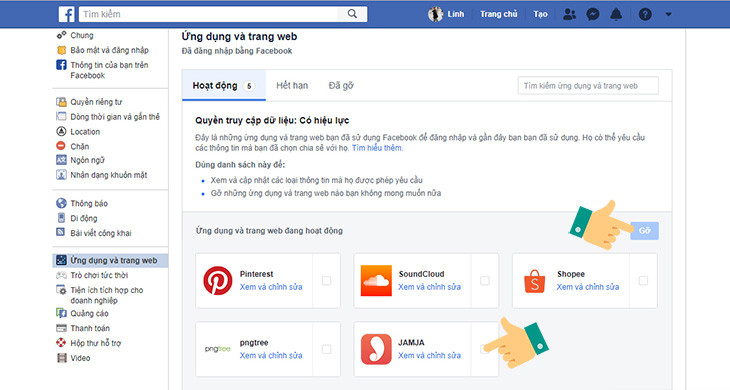Open SoundCloud Xem và chỉnh sửa link
The image size is (730, 390).
coord(429,287)
